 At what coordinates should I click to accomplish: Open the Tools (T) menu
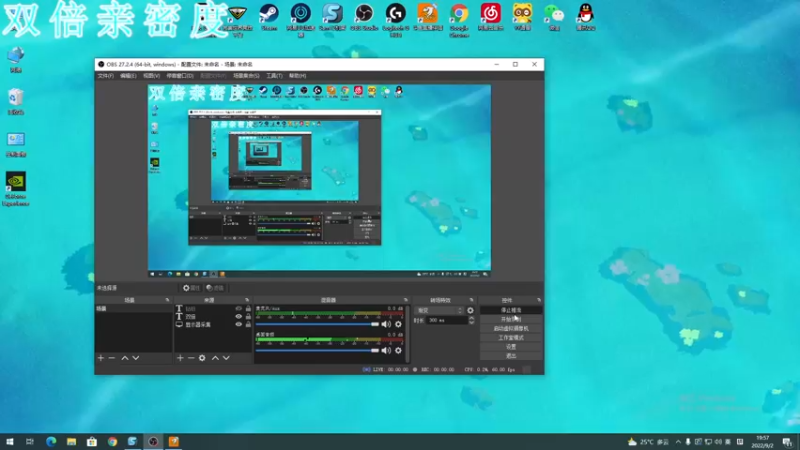tap(274, 76)
